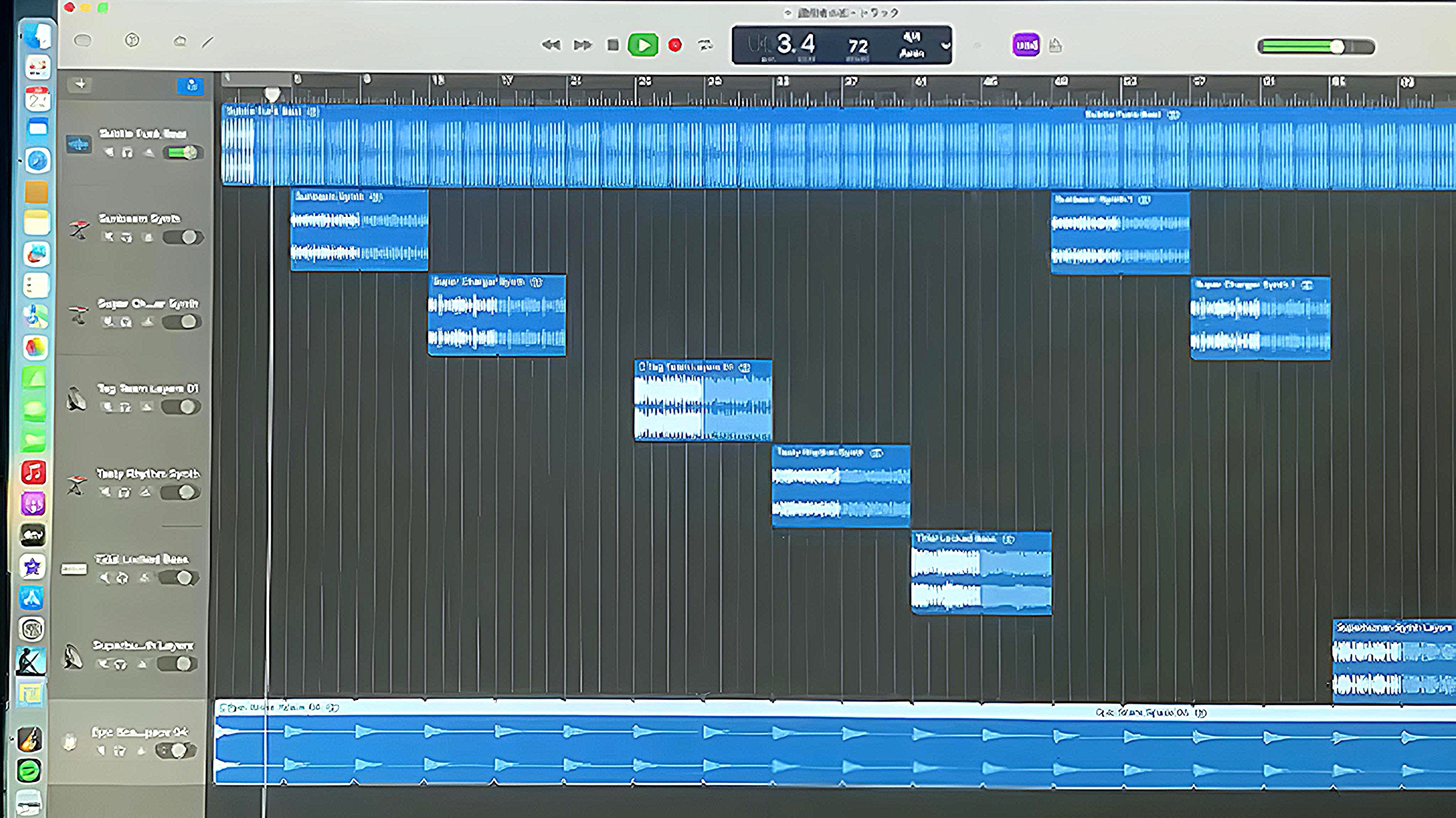
Task: Toggle the Cycle loop button
Action: 705,45
